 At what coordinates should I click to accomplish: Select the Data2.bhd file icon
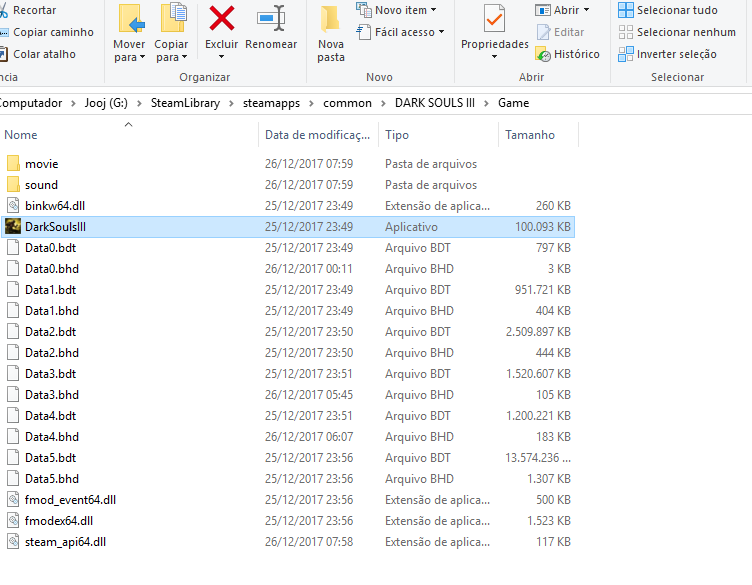pos(13,352)
